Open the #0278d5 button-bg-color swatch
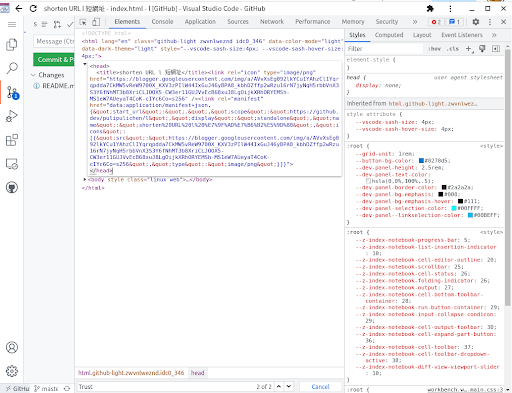Screen dimensions: 512x393 pyautogui.click(x=421, y=161)
